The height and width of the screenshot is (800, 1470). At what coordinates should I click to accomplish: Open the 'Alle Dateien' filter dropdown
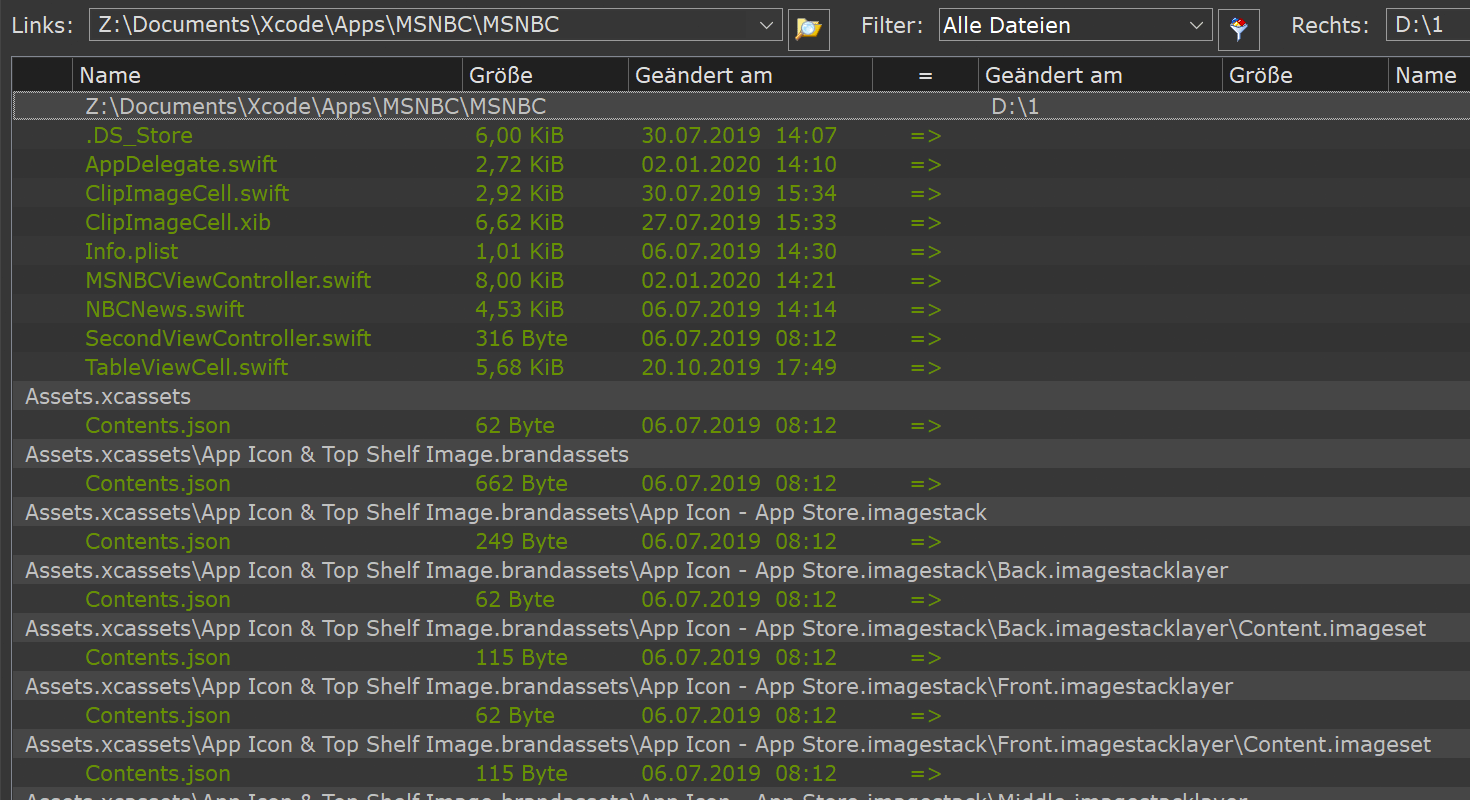(x=1076, y=25)
